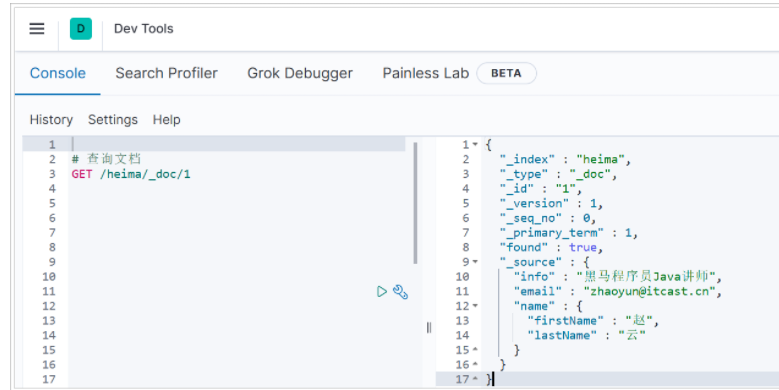Image resolution: width=779 pixels, height=390 pixels.
Task: Switch to the Console tab
Action: point(58,73)
